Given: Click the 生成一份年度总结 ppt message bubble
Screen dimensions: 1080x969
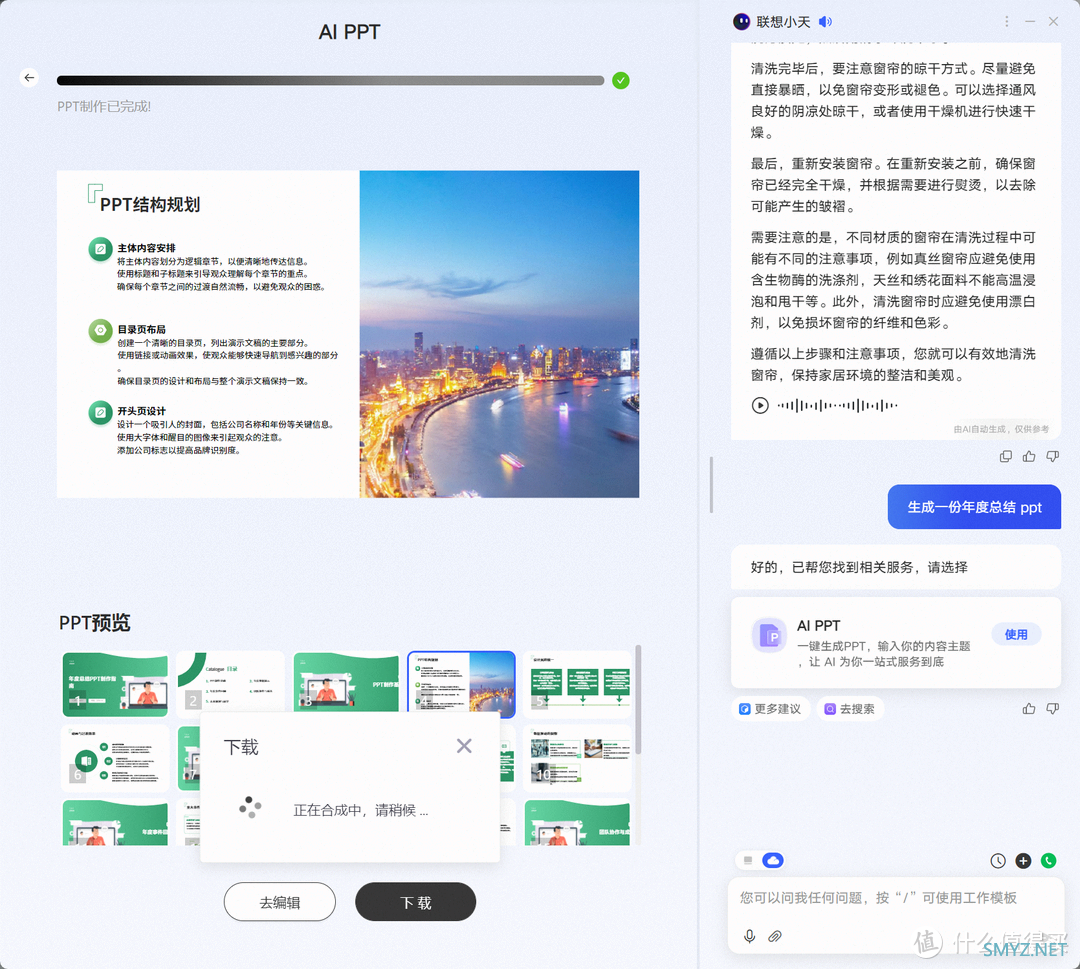Looking at the screenshot, I should 974,508.
